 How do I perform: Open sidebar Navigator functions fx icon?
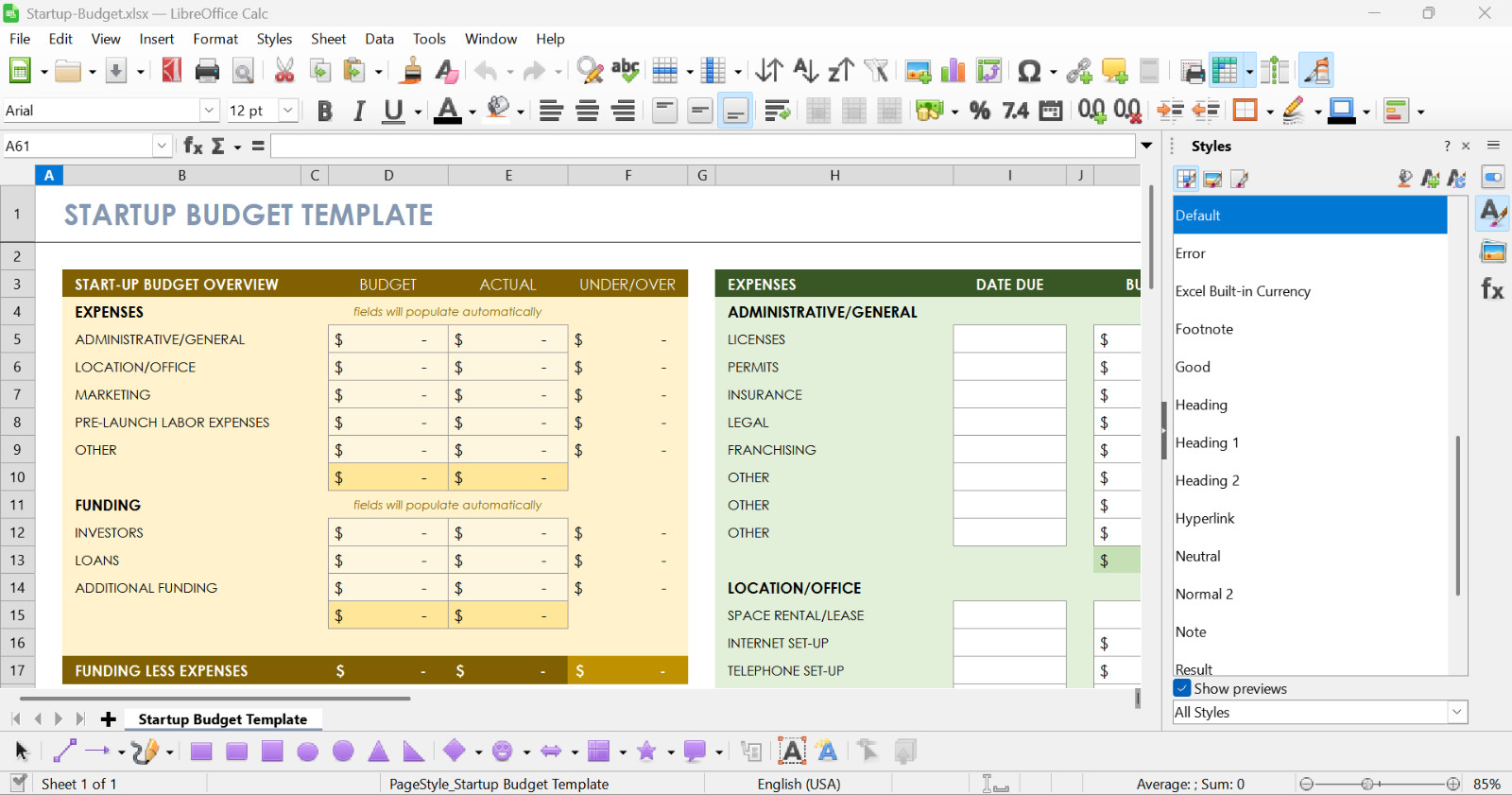[1493, 289]
